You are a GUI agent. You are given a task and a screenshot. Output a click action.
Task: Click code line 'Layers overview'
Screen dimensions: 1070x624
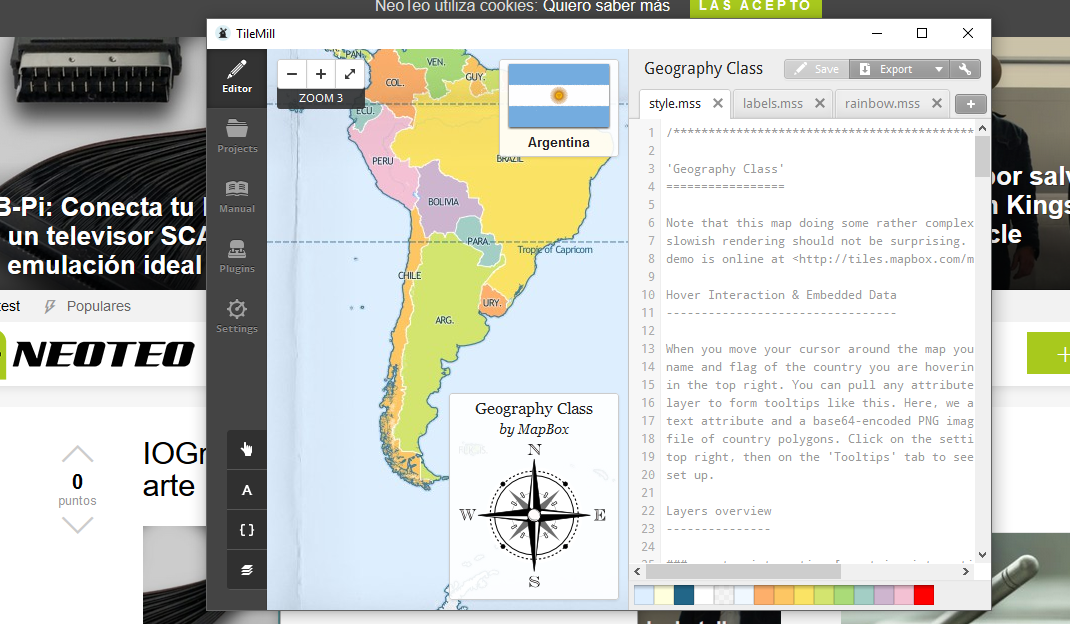[719, 511]
